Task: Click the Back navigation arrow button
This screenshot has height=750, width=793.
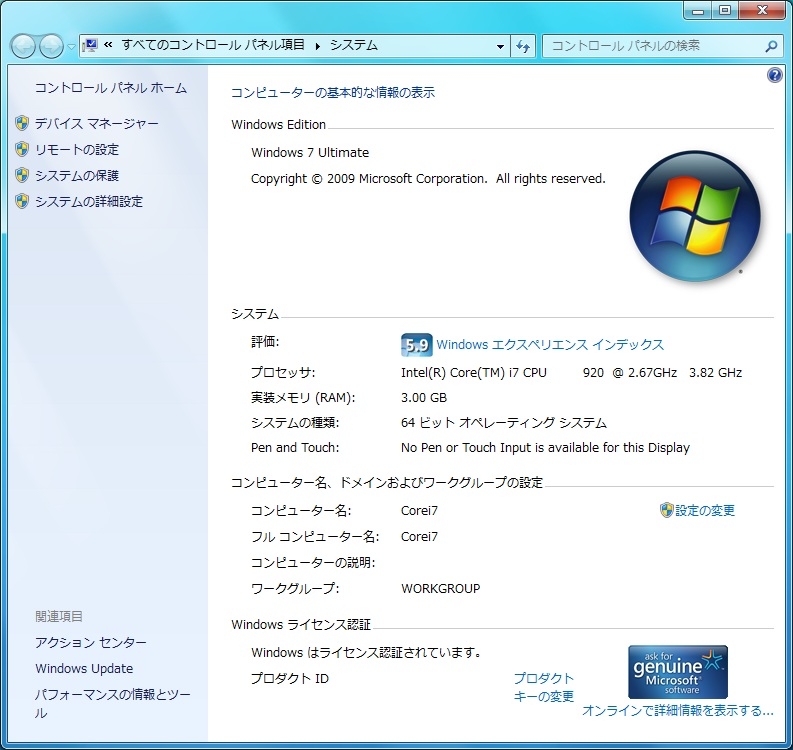Action: point(23,47)
